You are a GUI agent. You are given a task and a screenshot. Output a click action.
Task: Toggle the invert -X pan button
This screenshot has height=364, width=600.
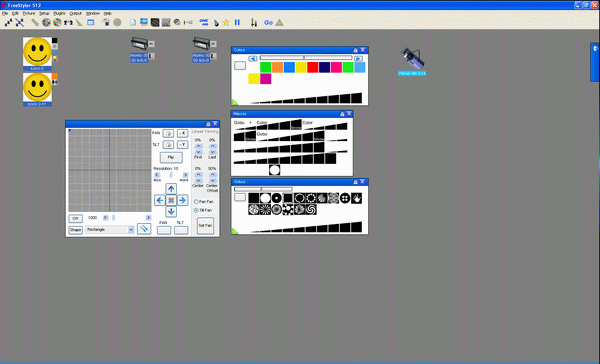click(183, 133)
